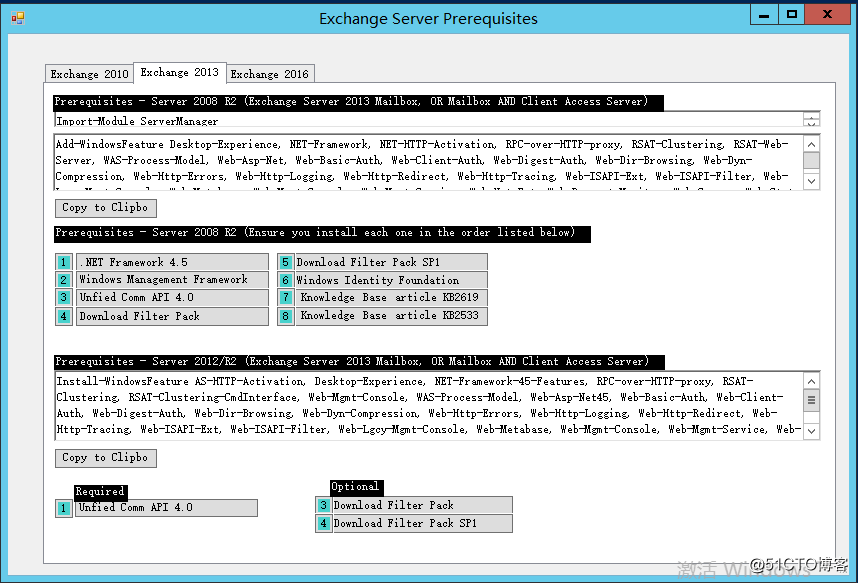This screenshot has width=858, height=583.
Task: Click Unfied Comm API 4.0 in 2008 R2 list
Action: click(172, 297)
